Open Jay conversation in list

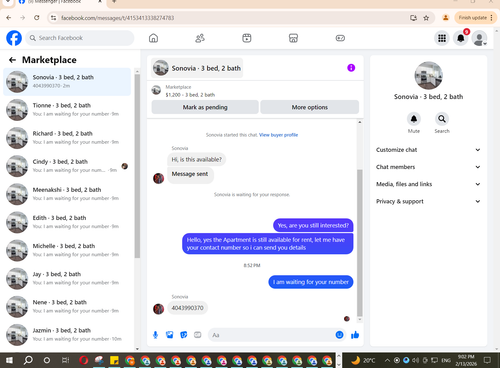point(67,278)
